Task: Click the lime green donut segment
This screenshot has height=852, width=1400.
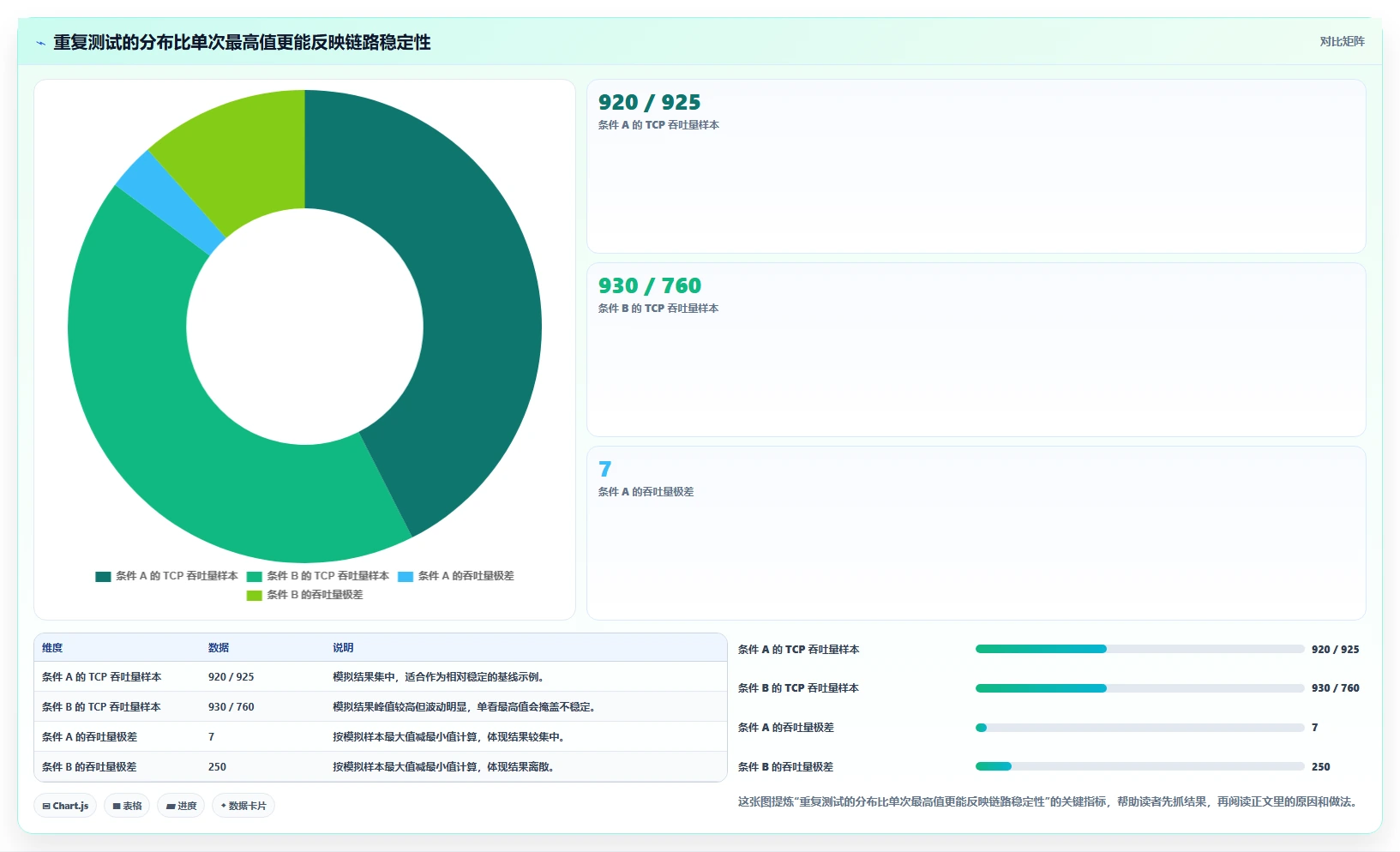Action: [x=244, y=150]
